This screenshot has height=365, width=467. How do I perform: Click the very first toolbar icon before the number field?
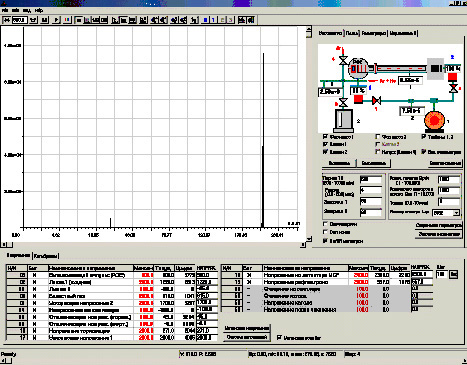click(7, 20)
